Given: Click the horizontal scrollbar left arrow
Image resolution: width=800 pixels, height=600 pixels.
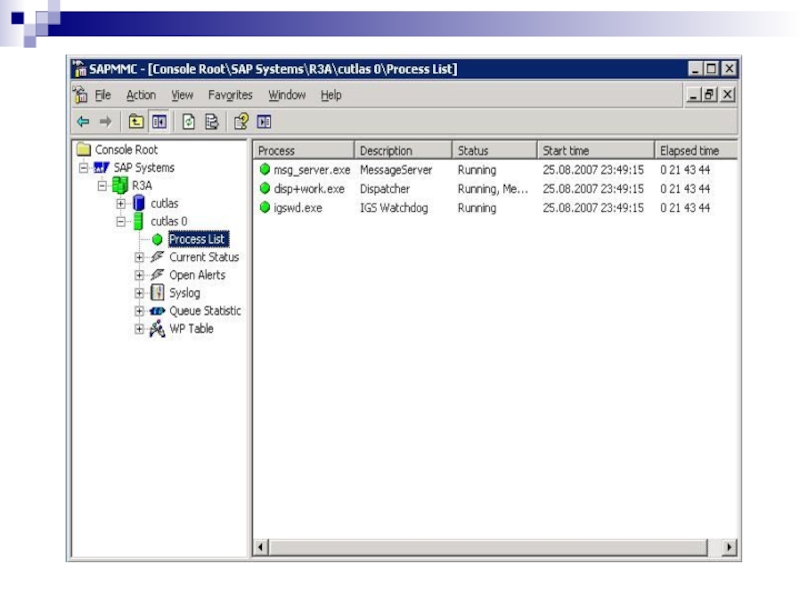Looking at the screenshot, I should tap(260, 547).
